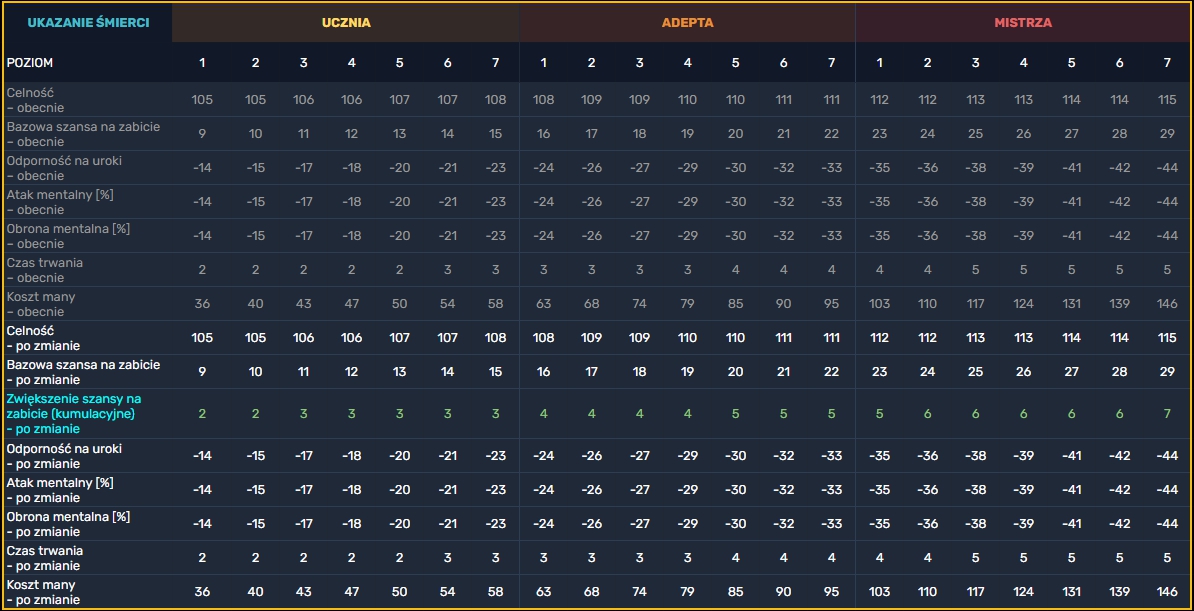
Task: Click 'Bazowa szansa na zabicie – obecnie' label
Action: (83, 133)
